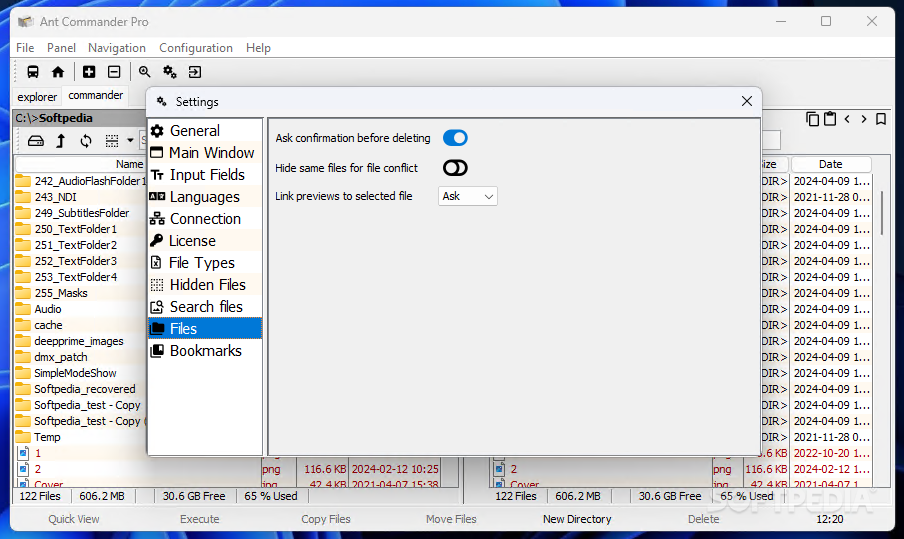Viewport: 904px width, 539px height.
Task: Click the remove panel minus icon
Action: 114,72
